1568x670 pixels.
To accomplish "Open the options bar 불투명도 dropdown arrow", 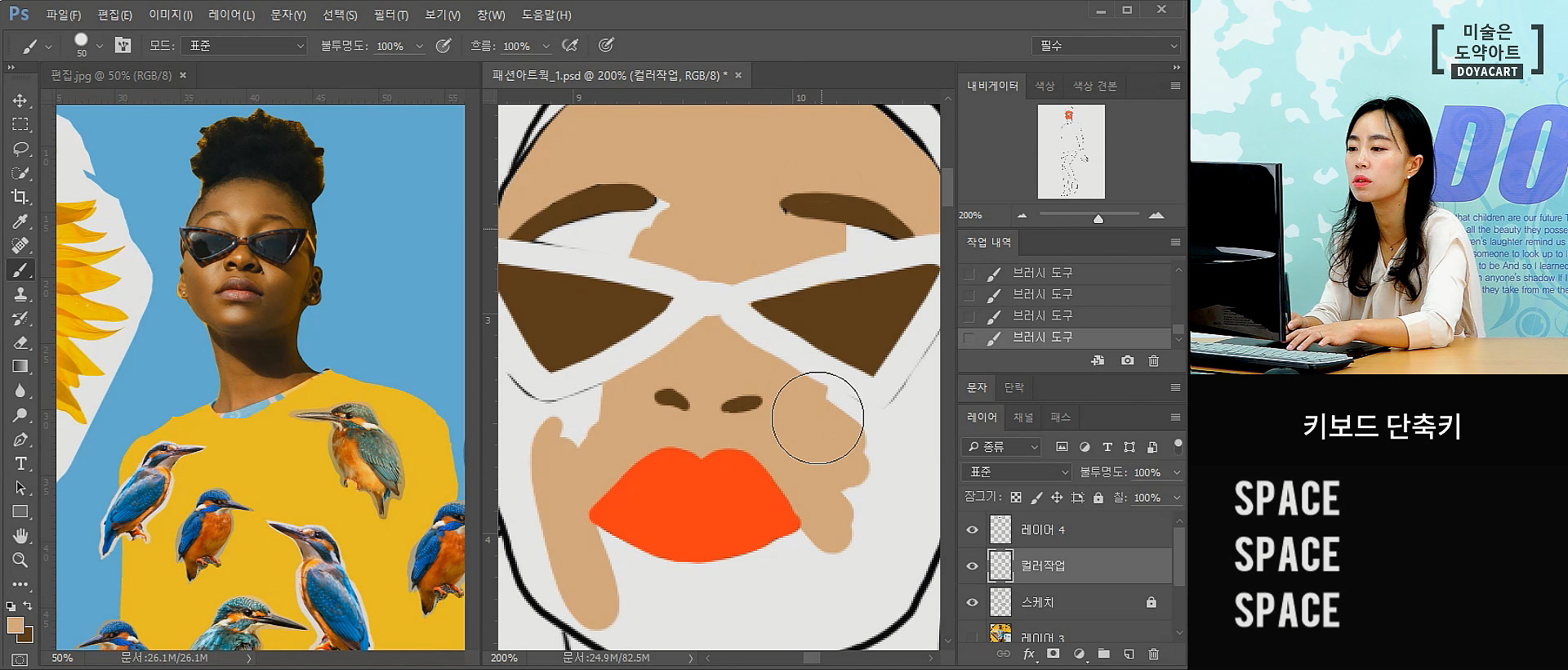I will [420, 47].
